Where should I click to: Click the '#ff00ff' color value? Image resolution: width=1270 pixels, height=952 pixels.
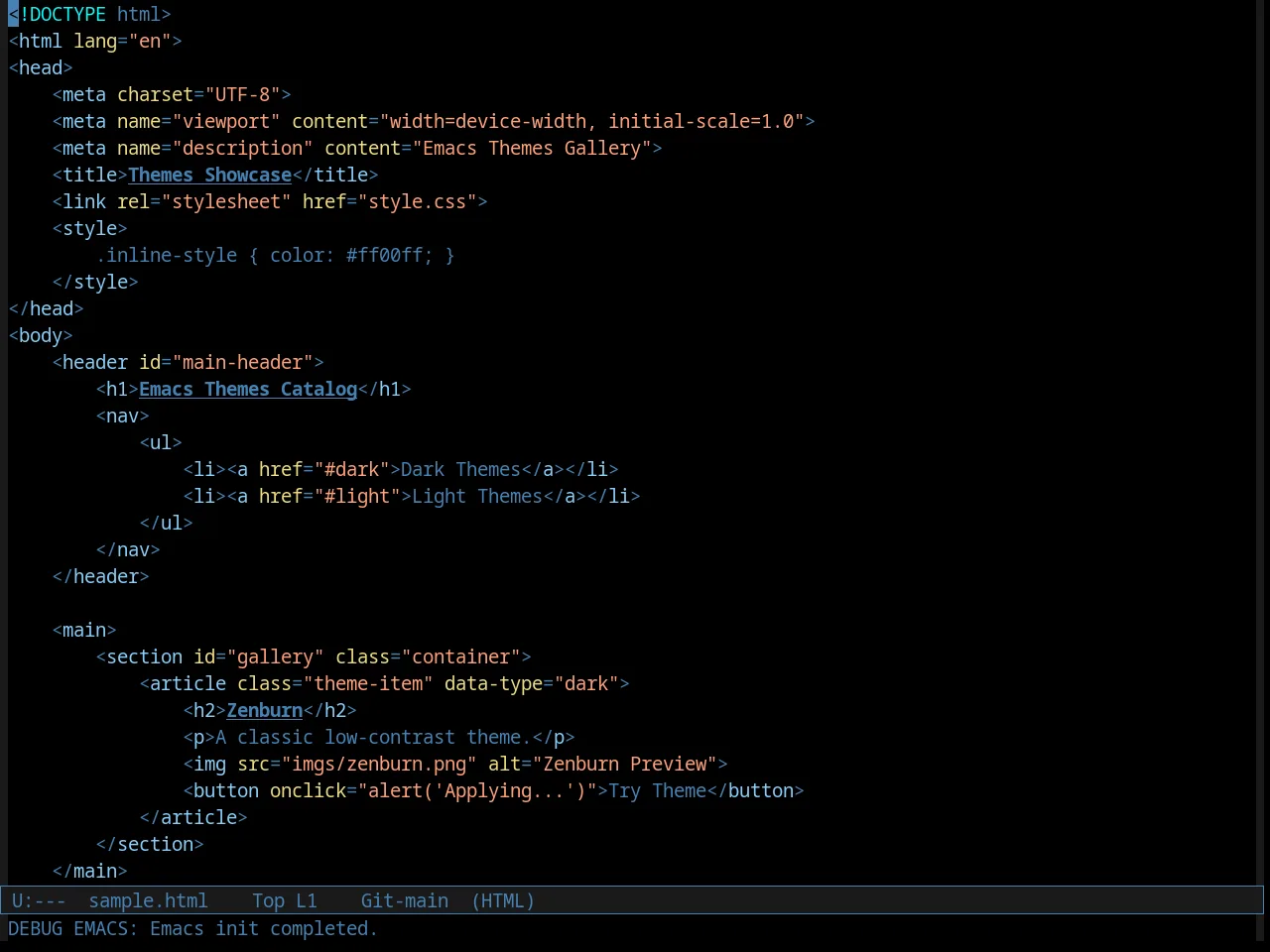pyautogui.click(x=384, y=255)
